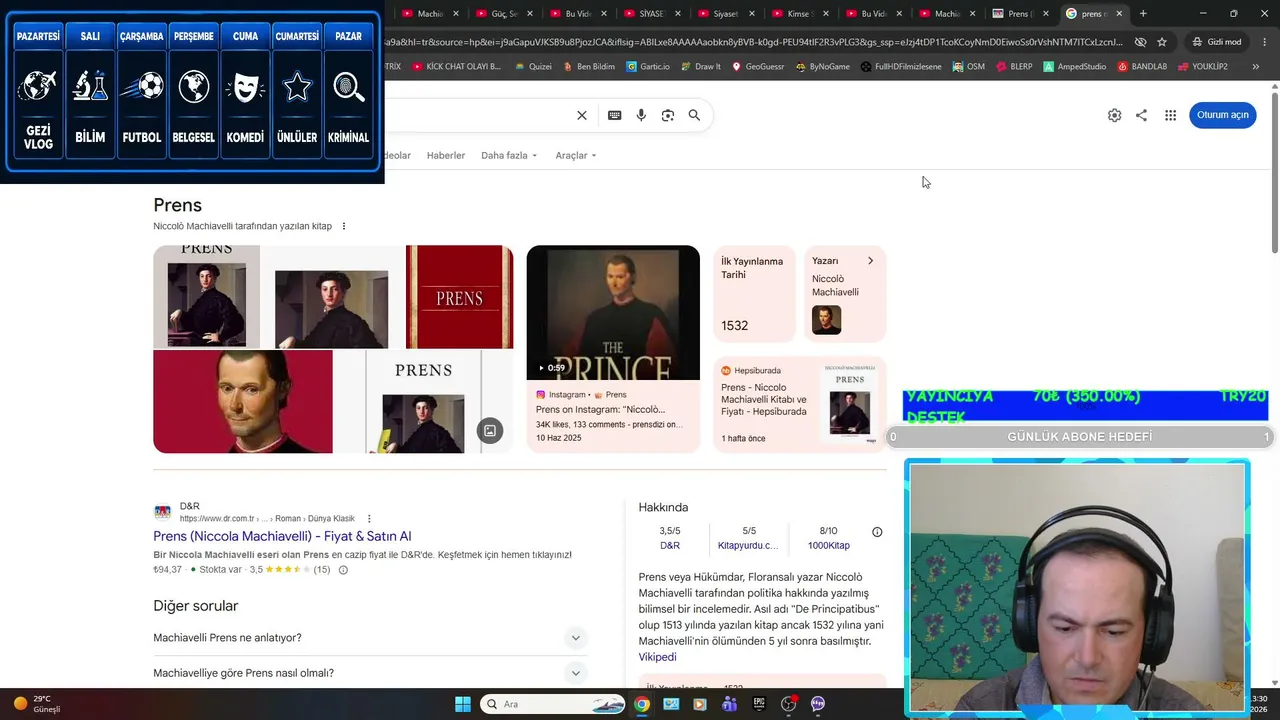Screen dimensions: 1280x720
Task: Open 'Prens (Niccola Machiavelli) - Fiyat & Satın Al' link
Action: 282,537
